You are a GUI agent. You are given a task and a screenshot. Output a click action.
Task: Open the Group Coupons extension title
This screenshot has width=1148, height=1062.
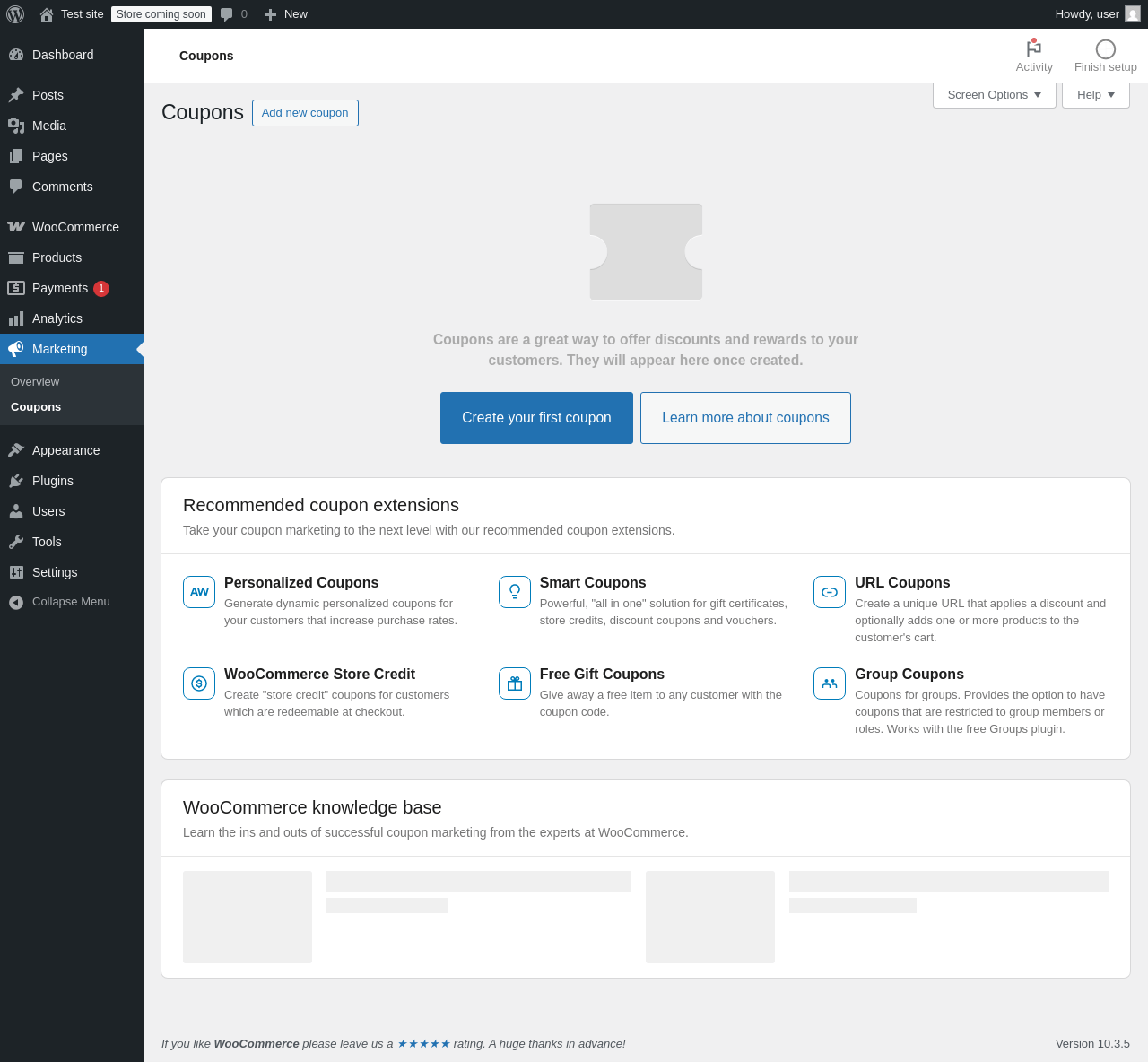coord(909,675)
